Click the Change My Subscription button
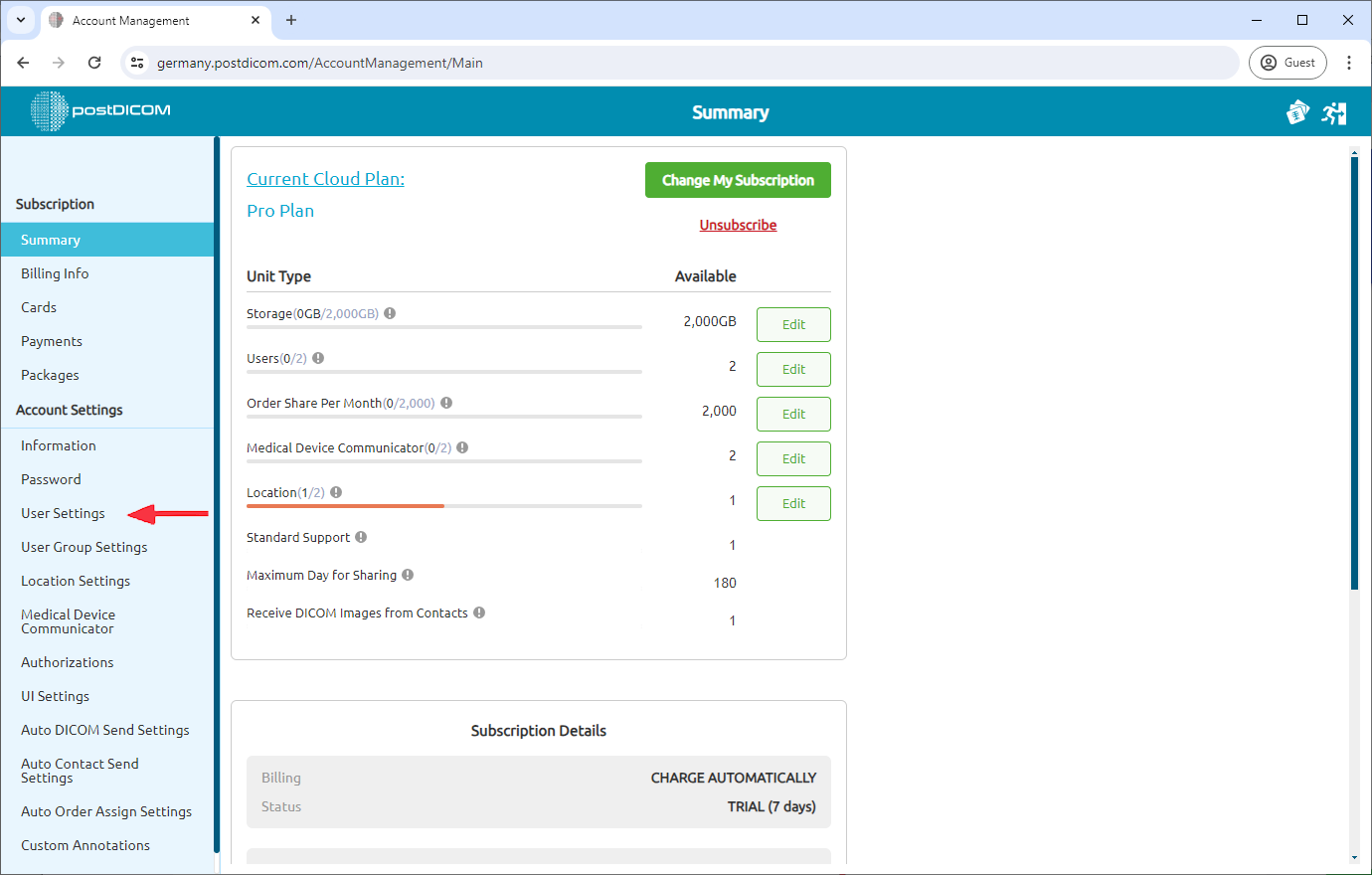The height and width of the screenshot is (875, 1372). 738,180
